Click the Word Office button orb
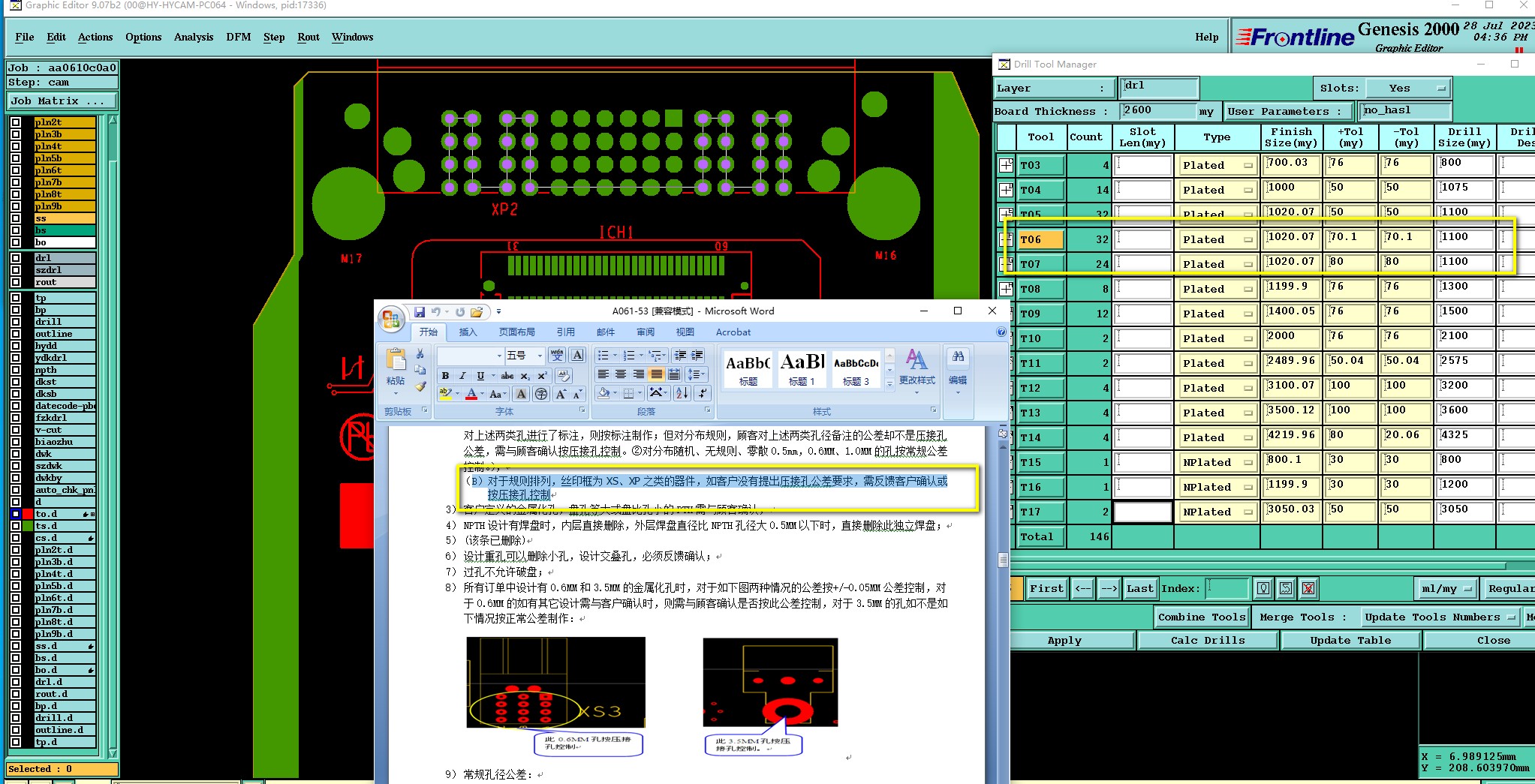 (x=391, y=320)
